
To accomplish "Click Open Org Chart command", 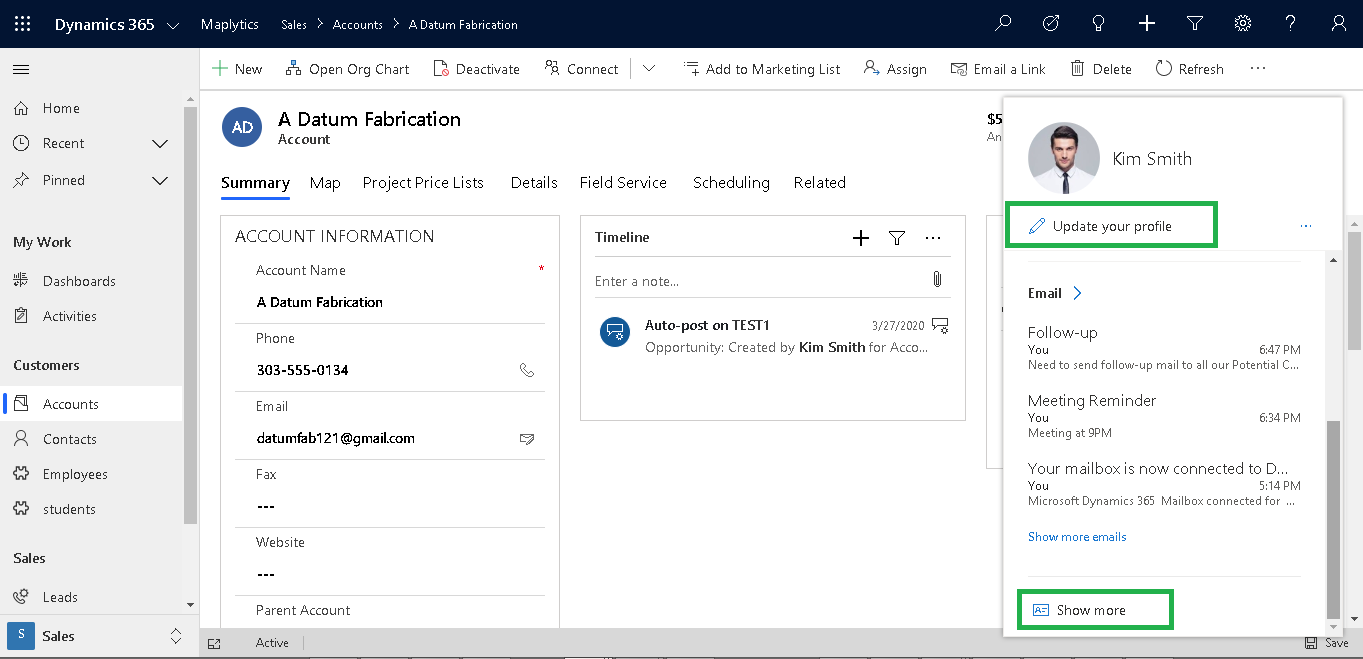I will 347,69.
